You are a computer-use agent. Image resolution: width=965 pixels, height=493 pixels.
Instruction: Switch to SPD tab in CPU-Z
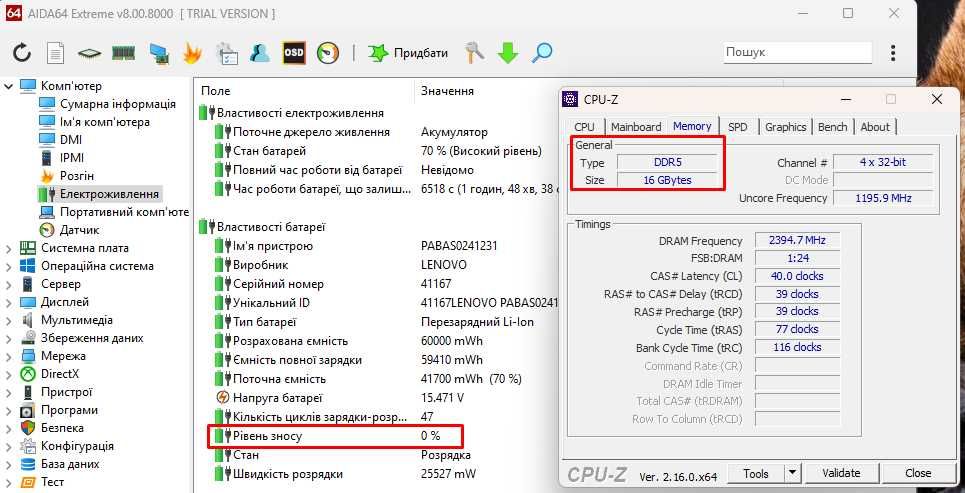737,127
